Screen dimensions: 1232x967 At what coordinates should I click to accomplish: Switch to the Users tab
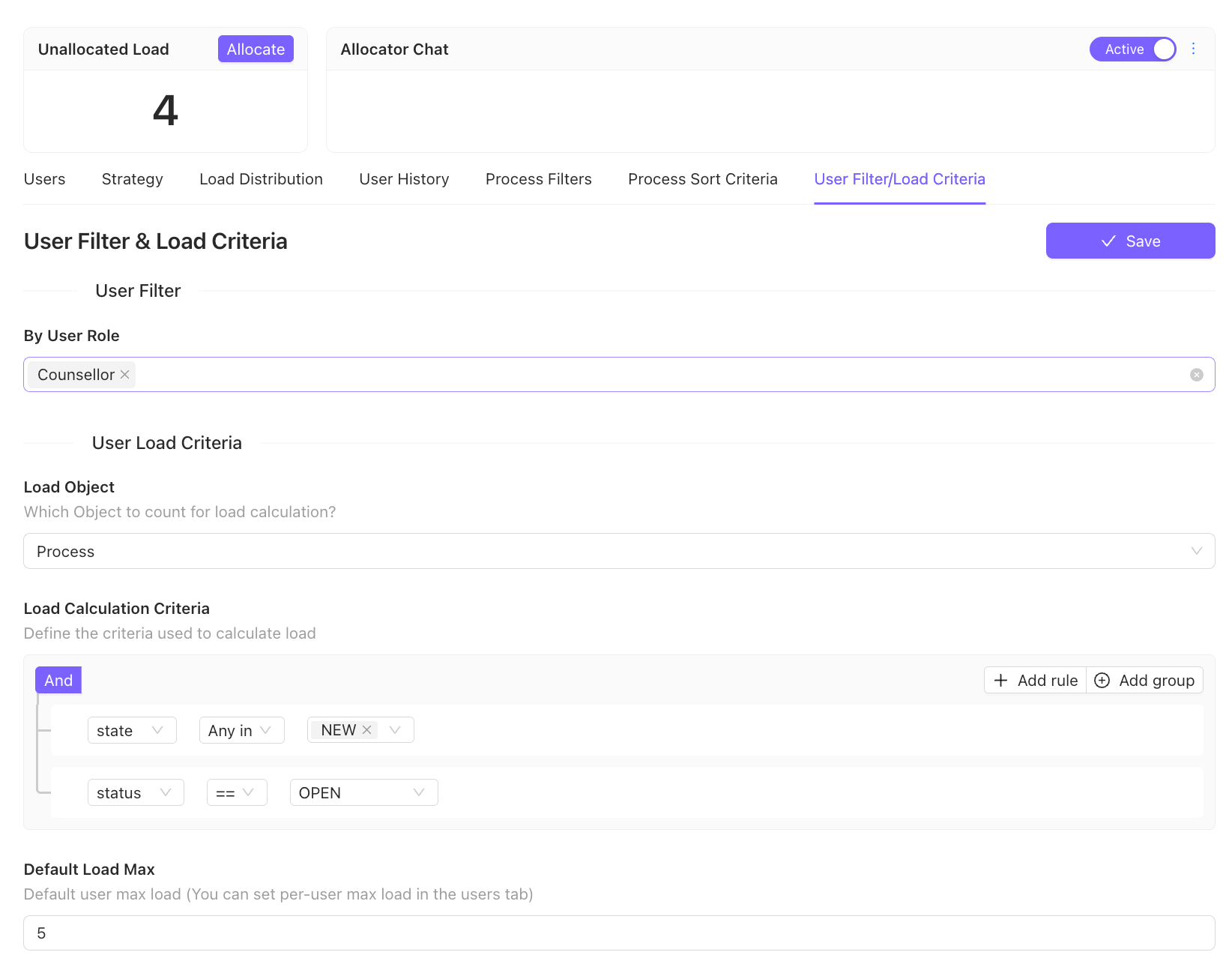44,179
